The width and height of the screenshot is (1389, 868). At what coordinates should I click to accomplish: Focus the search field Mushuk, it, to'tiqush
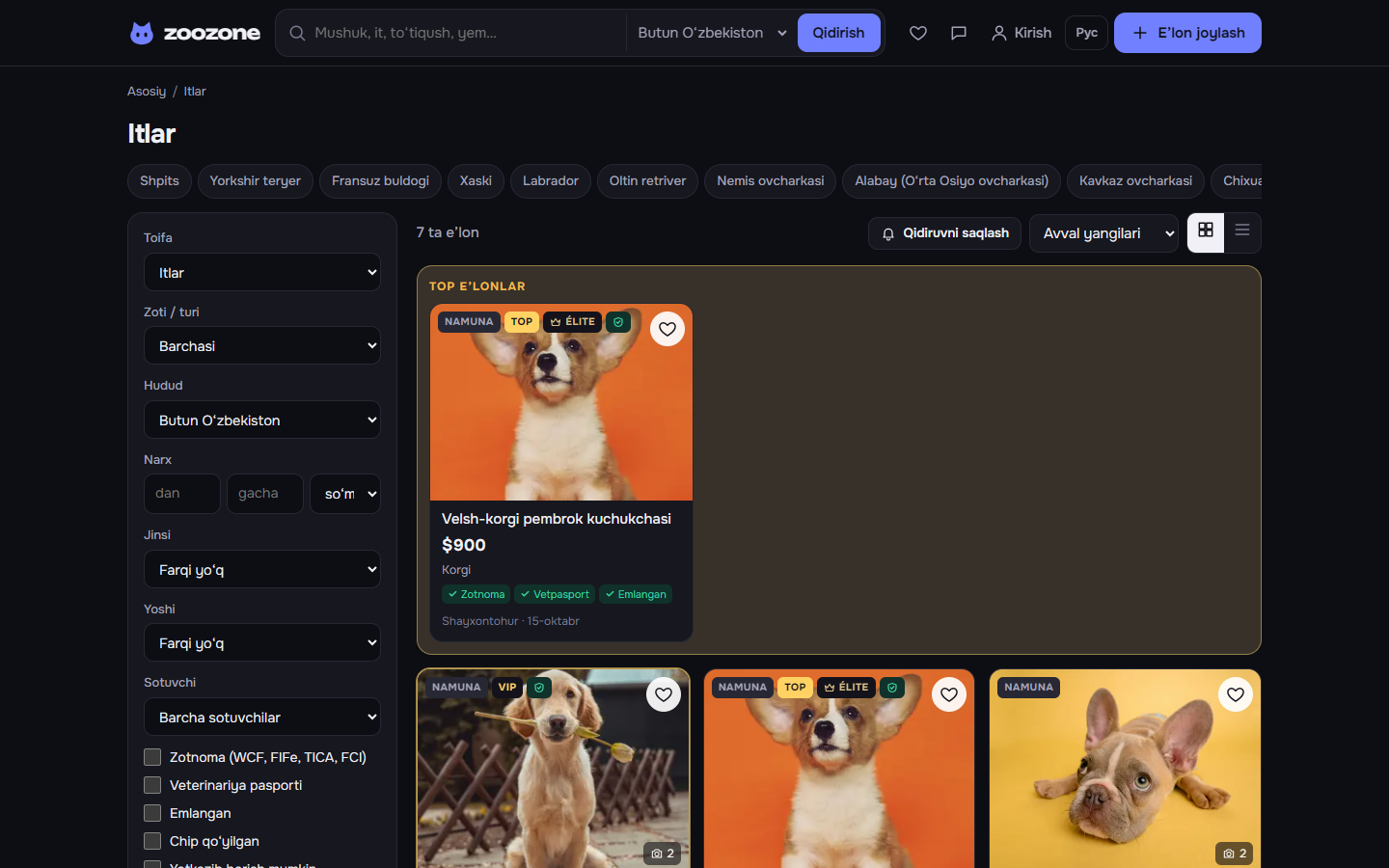coord(467,33)
